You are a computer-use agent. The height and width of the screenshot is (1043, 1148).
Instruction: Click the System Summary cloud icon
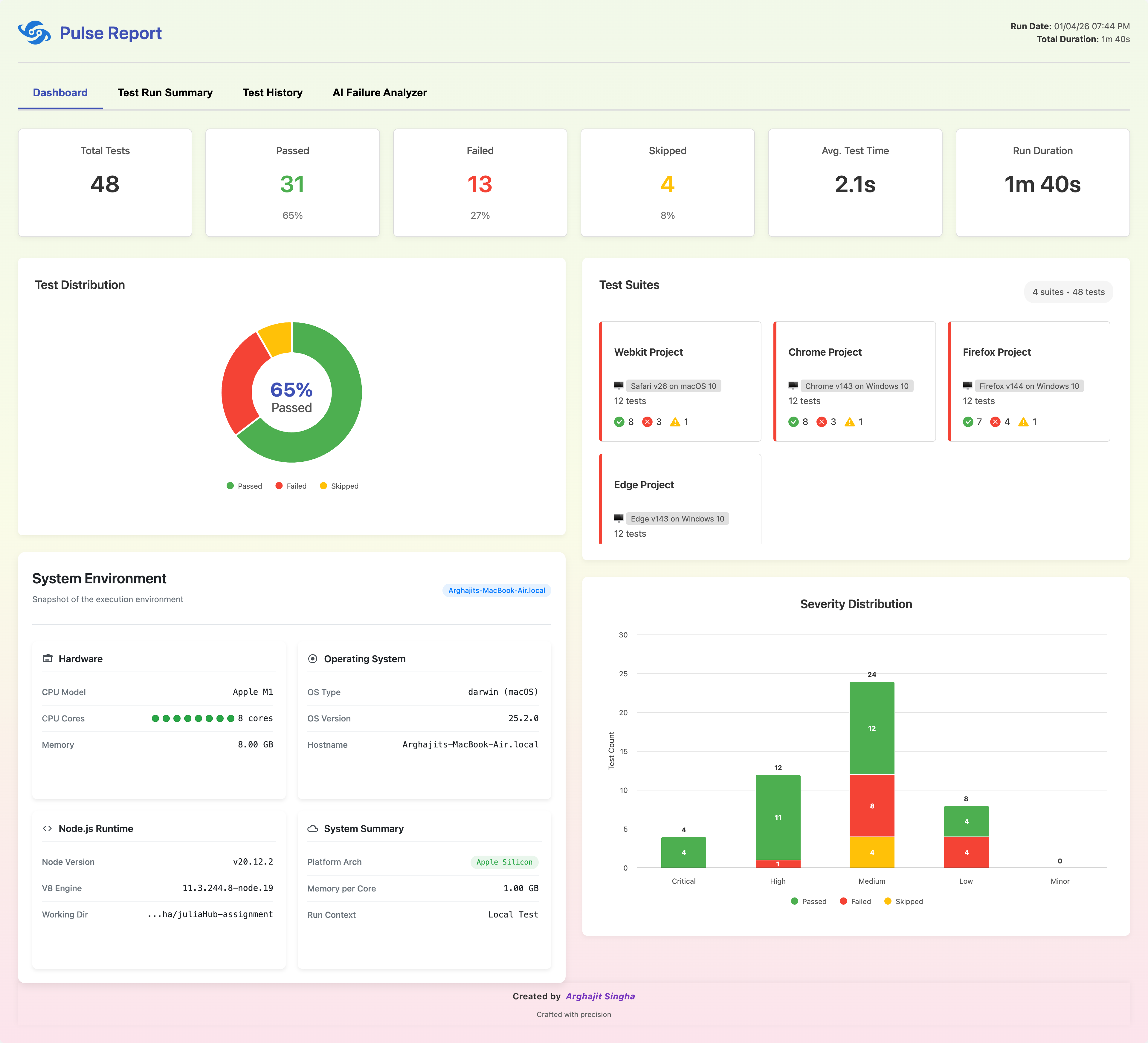click(313, 828)
